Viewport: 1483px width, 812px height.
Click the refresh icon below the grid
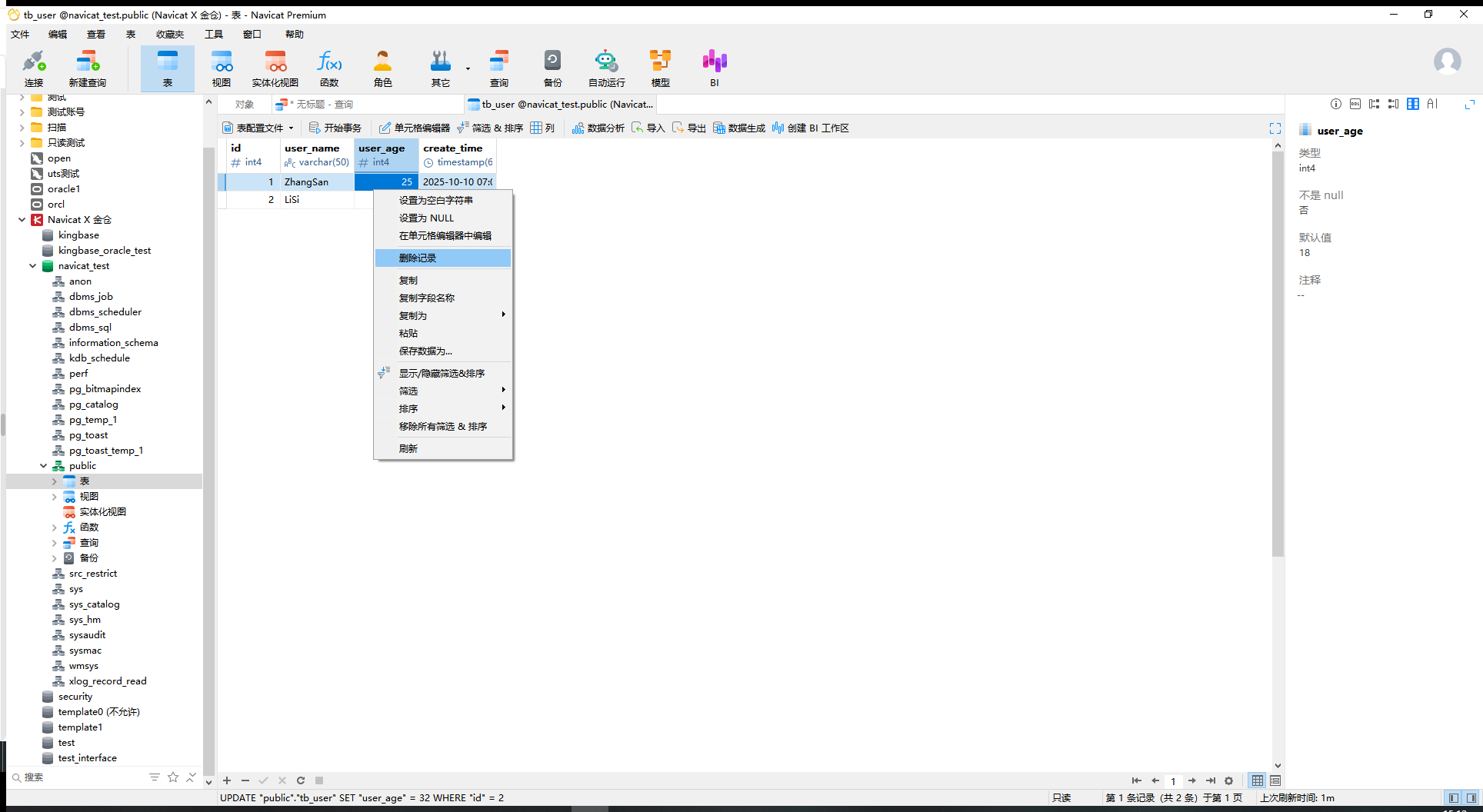coord(301,780)
